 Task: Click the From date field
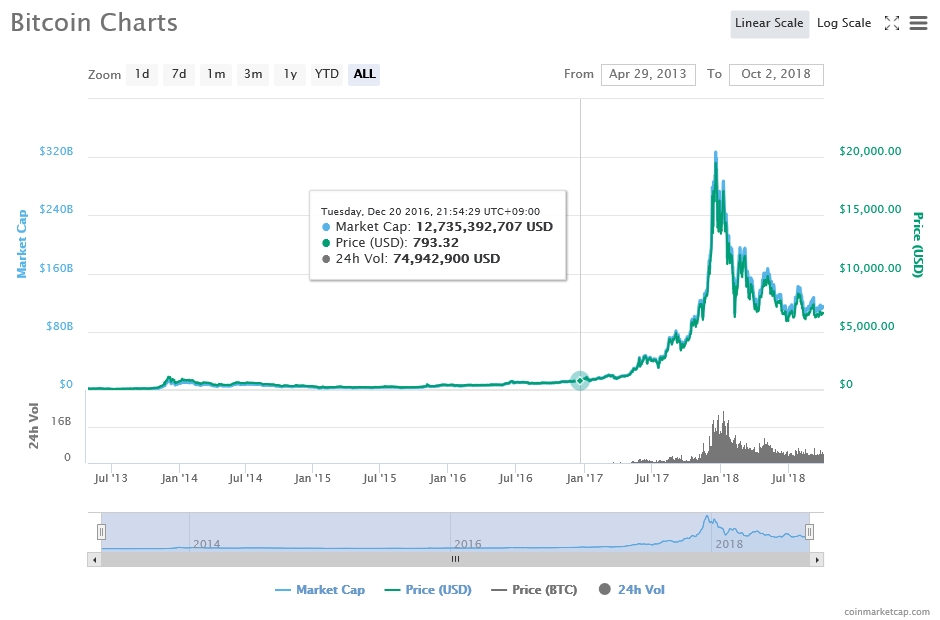pyautogui.click(x=648, y=74)
